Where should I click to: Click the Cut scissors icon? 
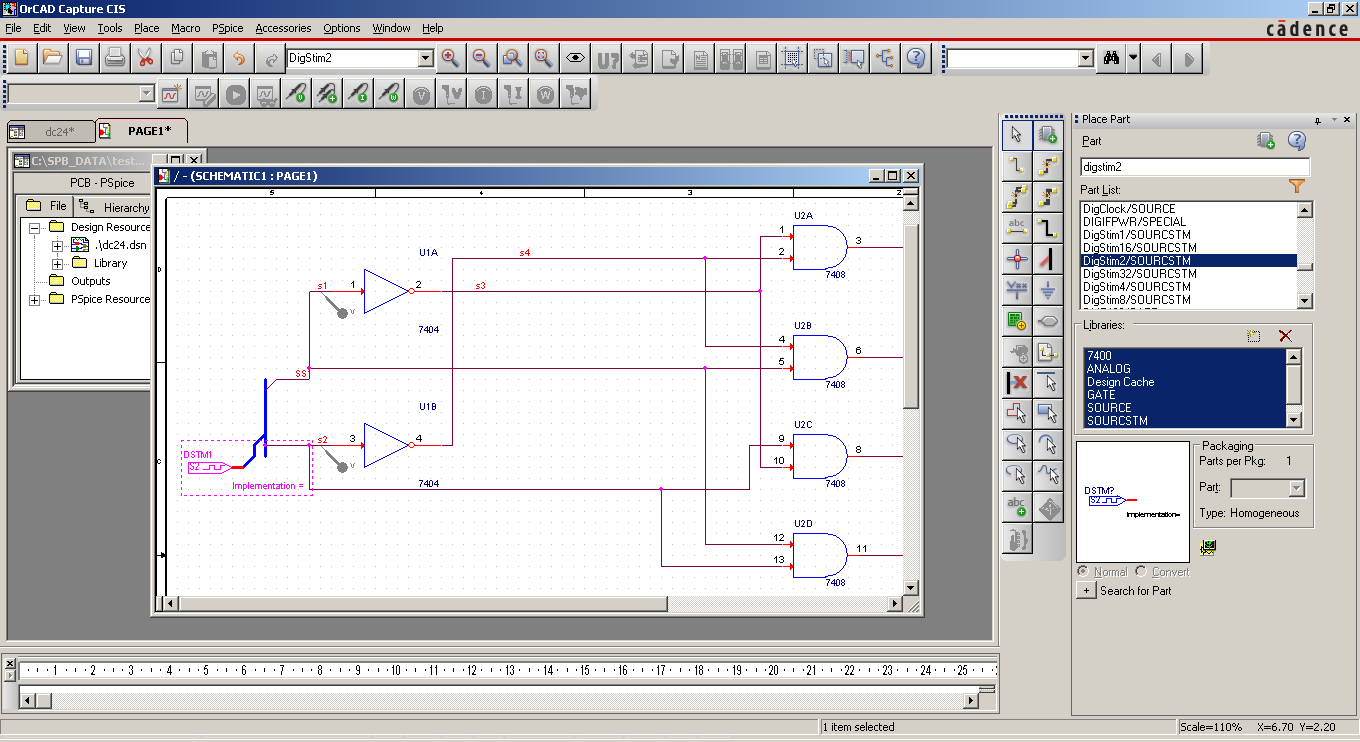tap(146, 57)
